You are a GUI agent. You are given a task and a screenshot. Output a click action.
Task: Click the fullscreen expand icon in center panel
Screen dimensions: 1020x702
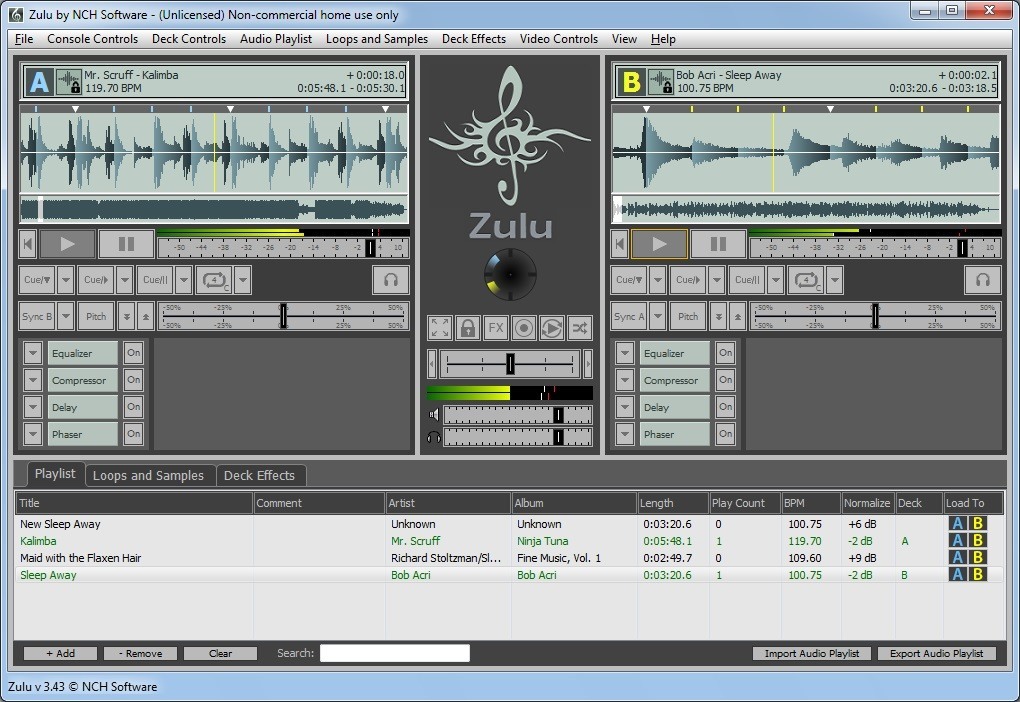(x=438, y=327)
